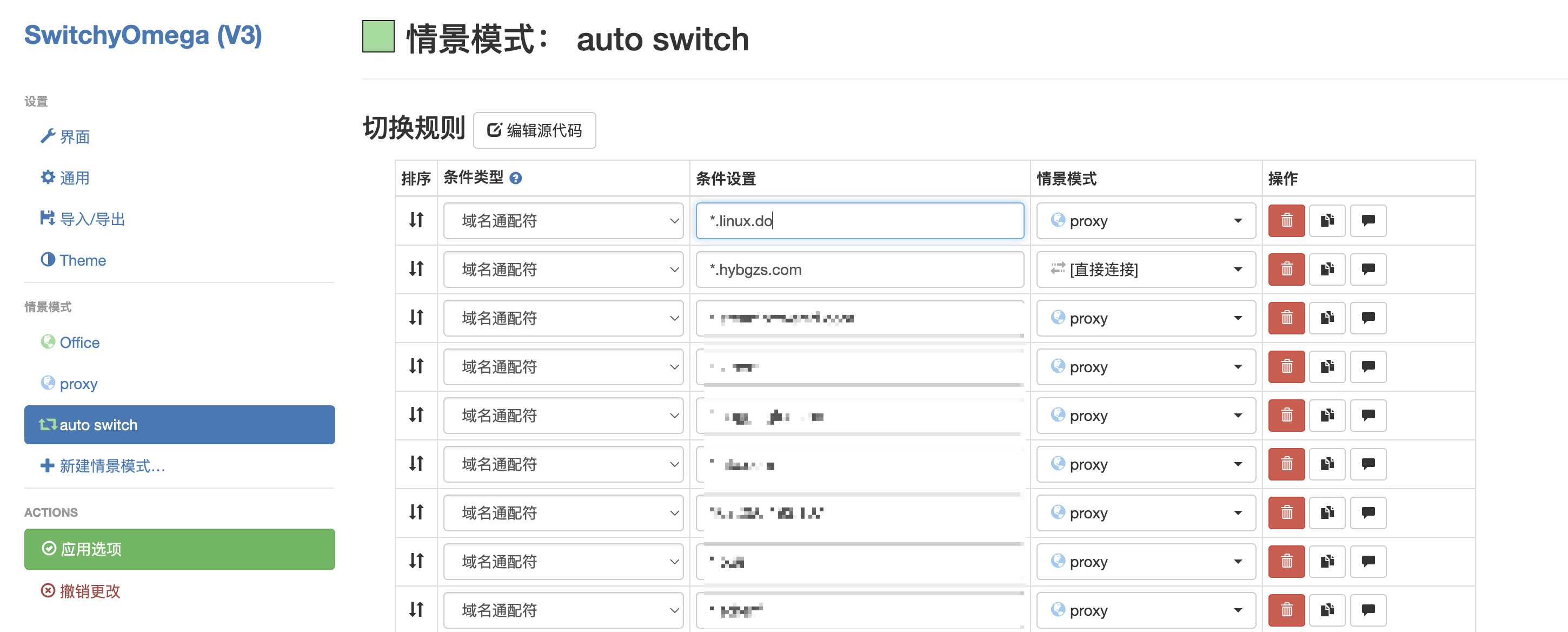
Task: Open 导入/导出 page
Action: click(x=82, y=219)
